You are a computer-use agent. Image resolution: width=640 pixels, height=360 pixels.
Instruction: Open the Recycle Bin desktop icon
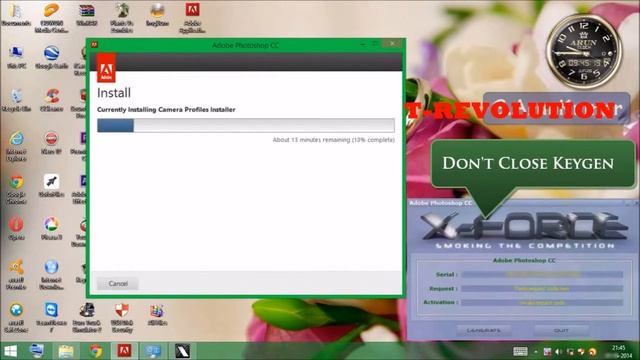click(x=16, y=100)
